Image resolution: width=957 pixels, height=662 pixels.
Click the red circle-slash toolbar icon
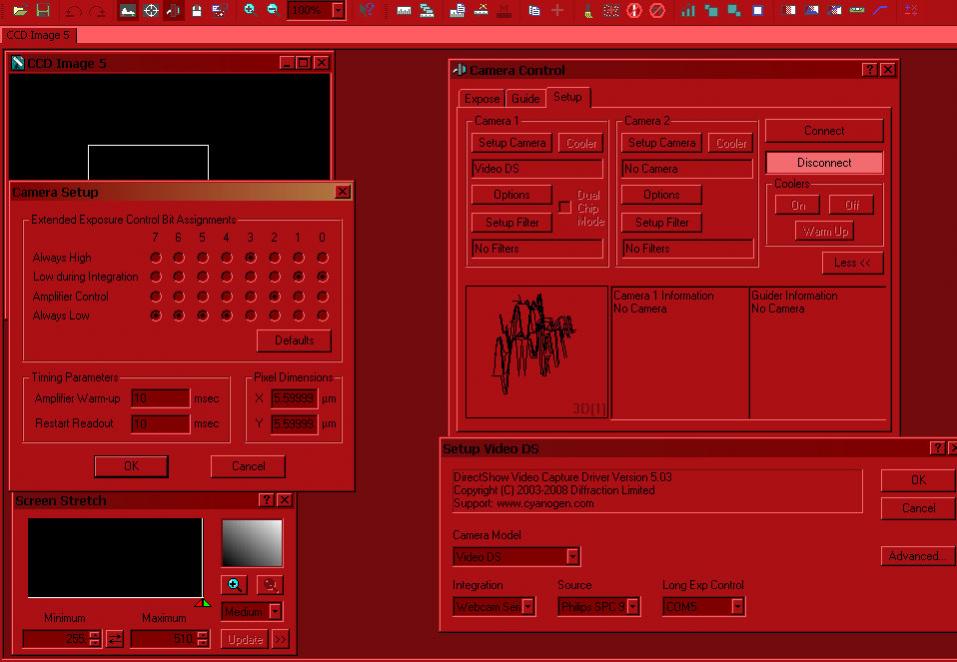[x=657, y=10]
